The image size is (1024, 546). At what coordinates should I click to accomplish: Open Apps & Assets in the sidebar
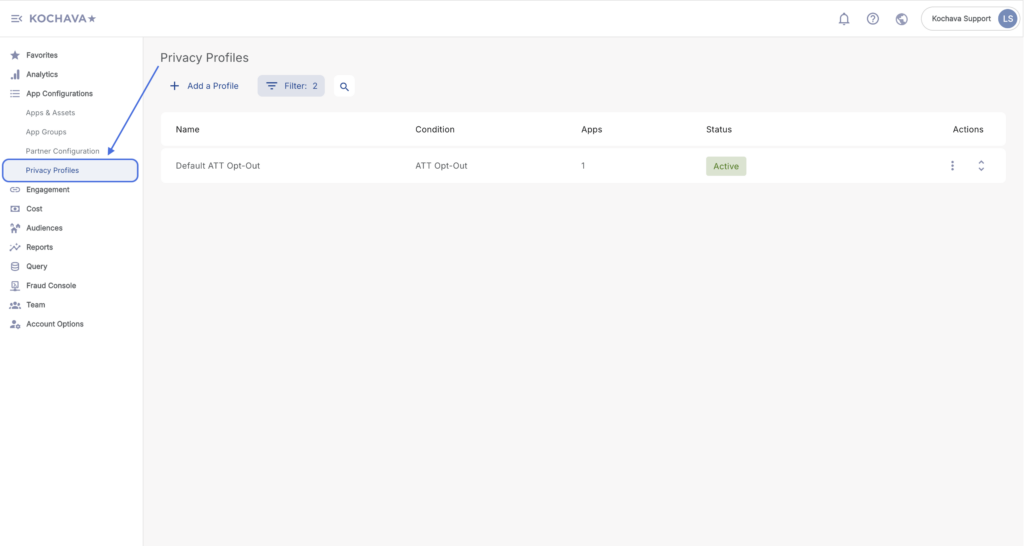[x=50, y=113]
